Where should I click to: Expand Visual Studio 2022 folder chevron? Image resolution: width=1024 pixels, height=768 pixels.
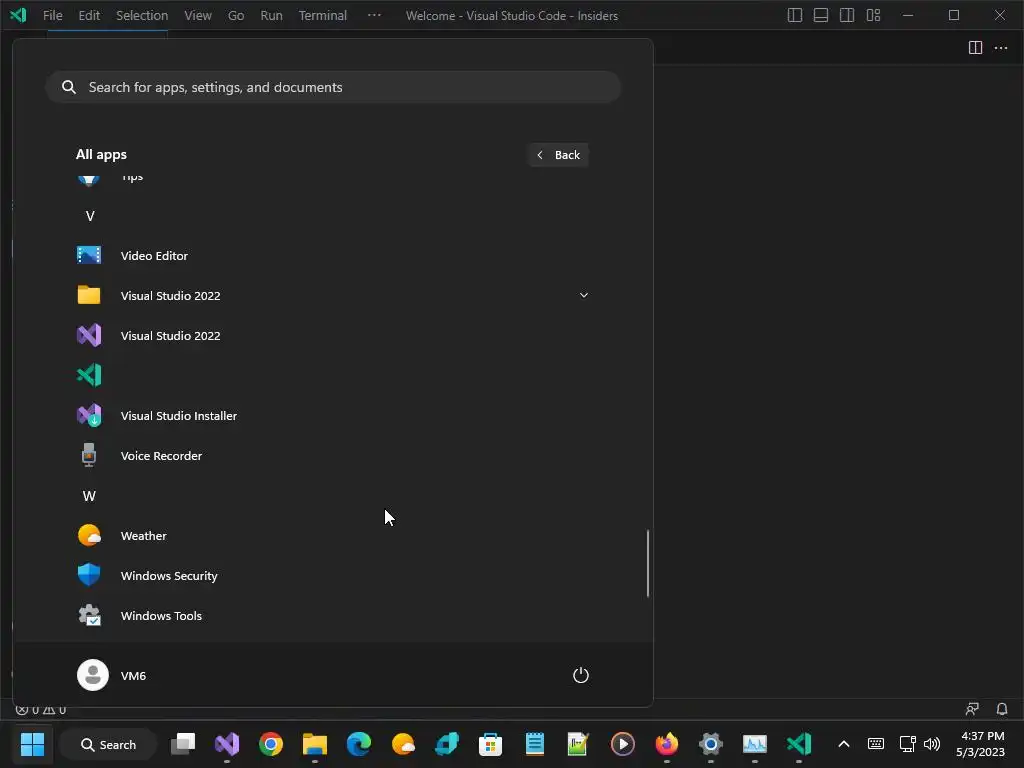[x=584, y=295]
